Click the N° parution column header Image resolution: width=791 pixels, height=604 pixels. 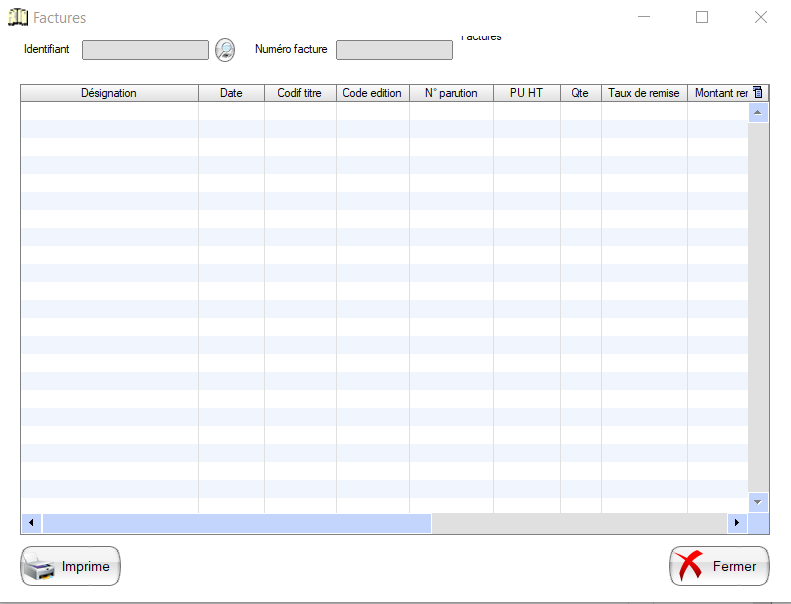pyautogui.click(x=451, y=93)
